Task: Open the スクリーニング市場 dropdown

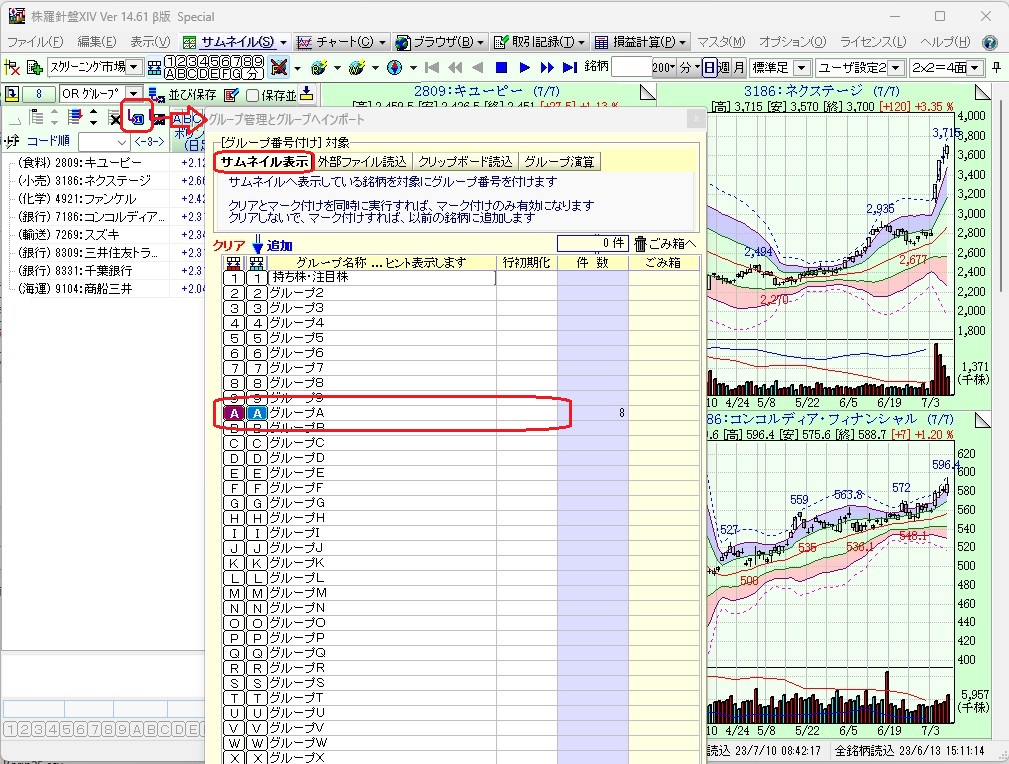Action: click(134, 67)
